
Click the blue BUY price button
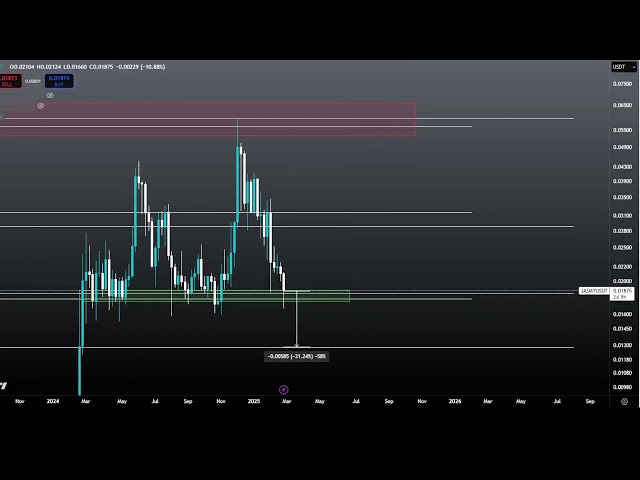pos(59,81)
